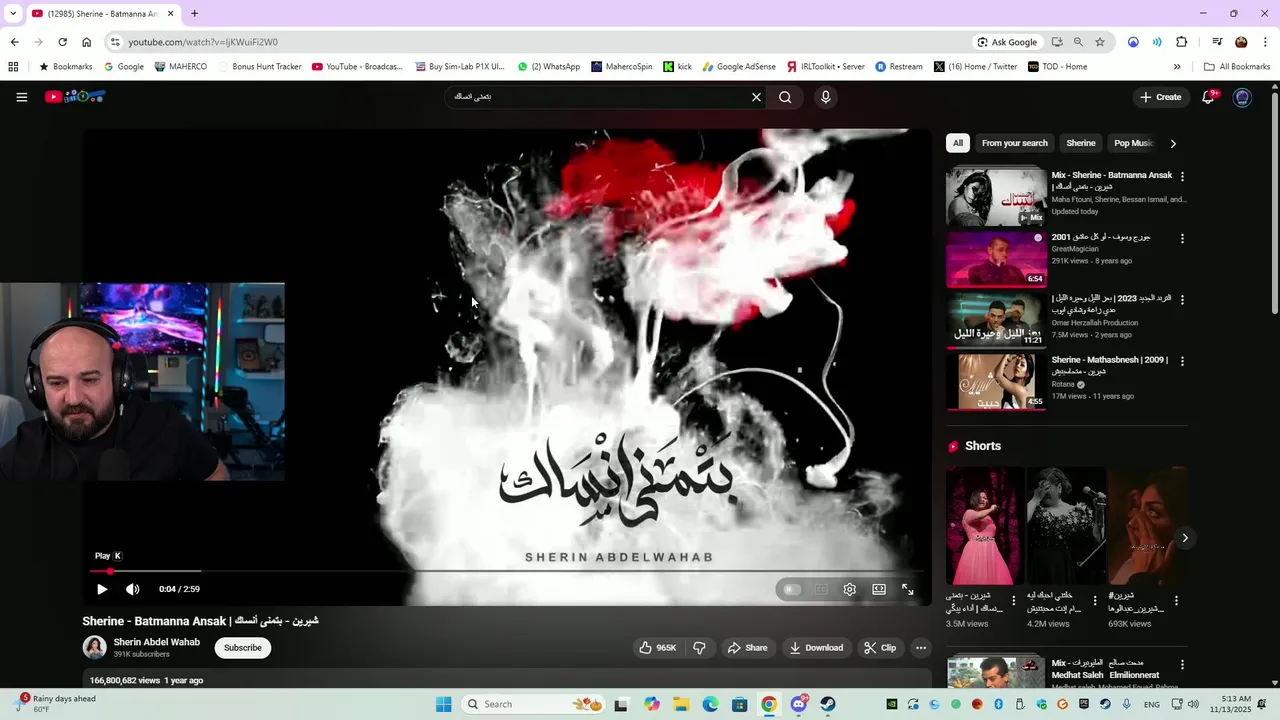Create a clip with the Clip button

(880, 648)
